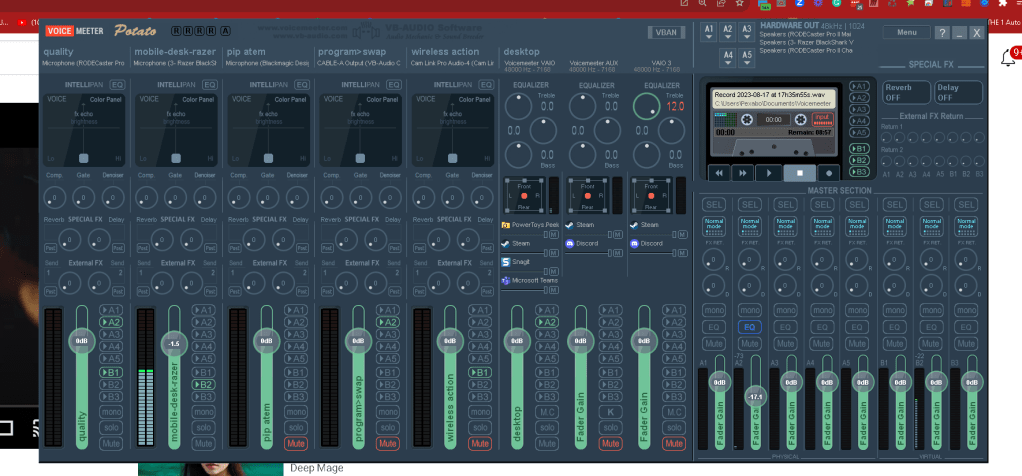The image size is (1022, 476).
Task: Open the A1 hardware out device dropdown
Action: tap(709, 32)
